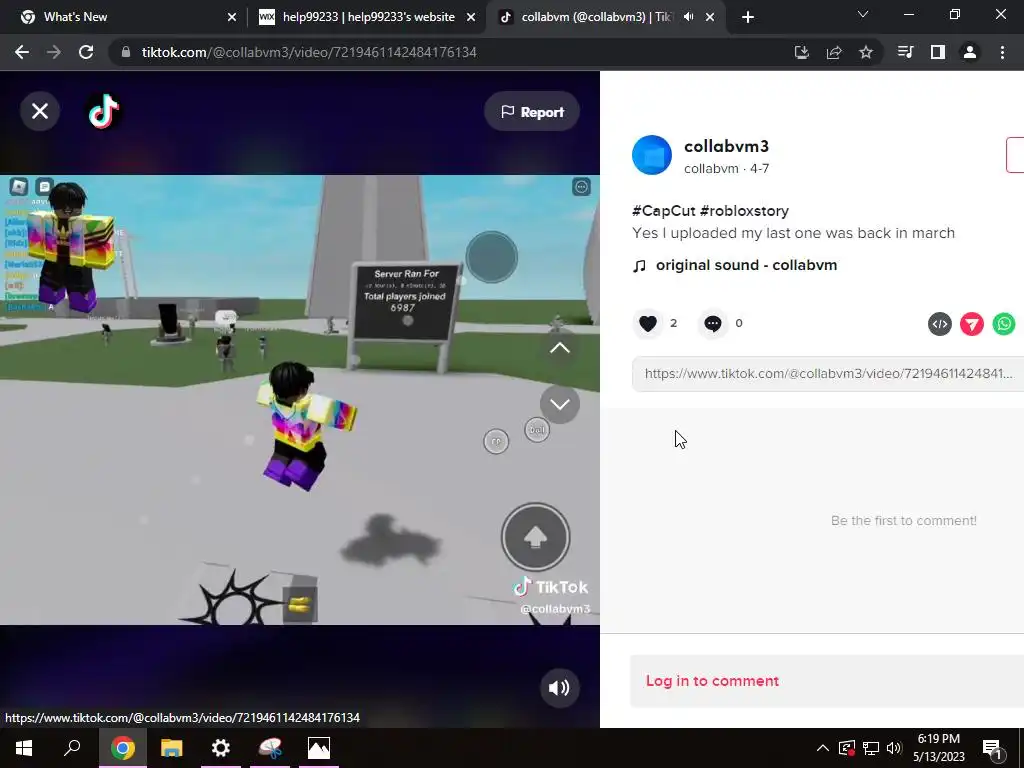This screenshot has width=1024, height=768.
Task: Bookmark this page star
Action: [866, 53]
